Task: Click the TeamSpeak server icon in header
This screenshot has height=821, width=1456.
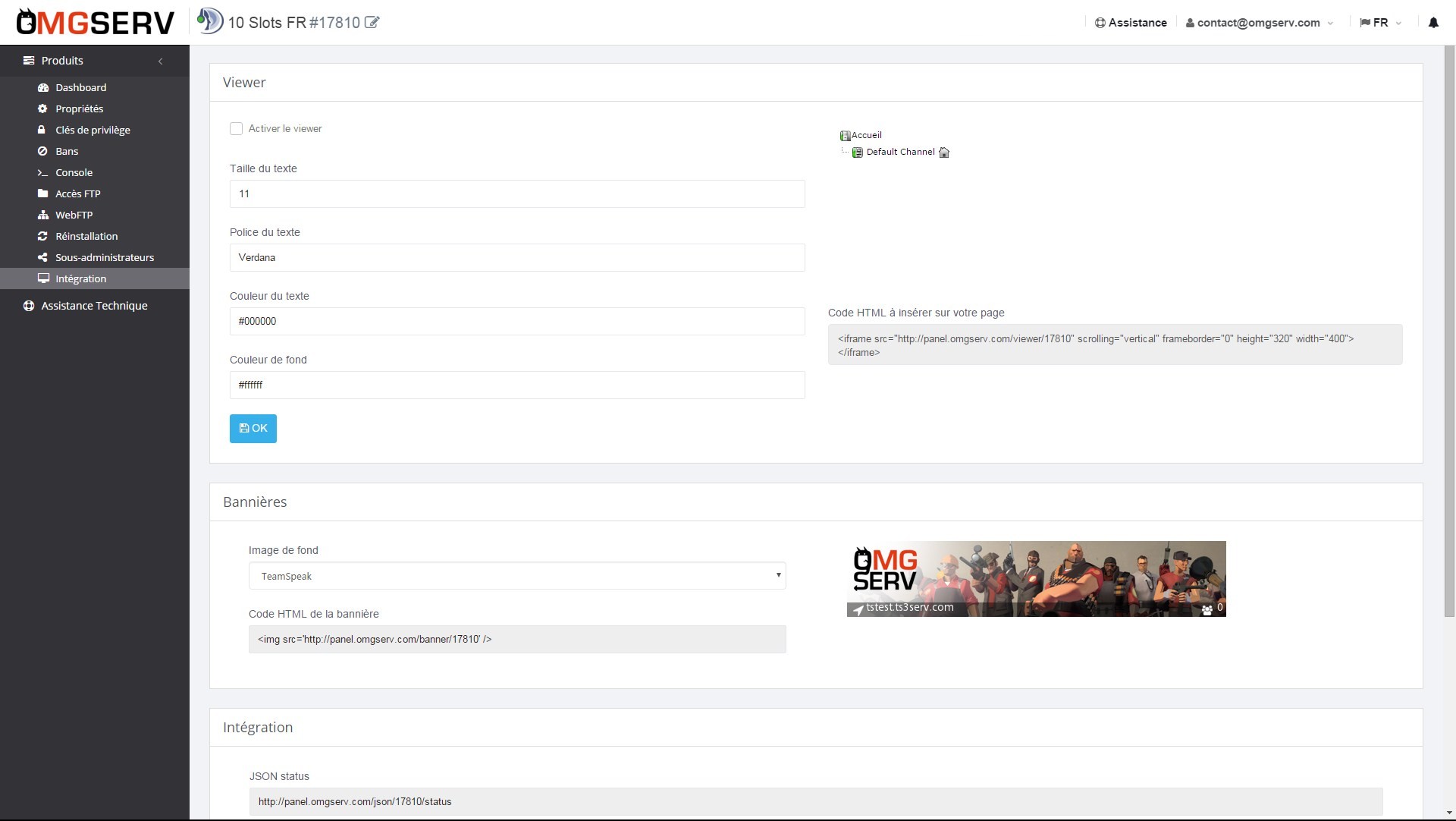Action: coord(210,21)
